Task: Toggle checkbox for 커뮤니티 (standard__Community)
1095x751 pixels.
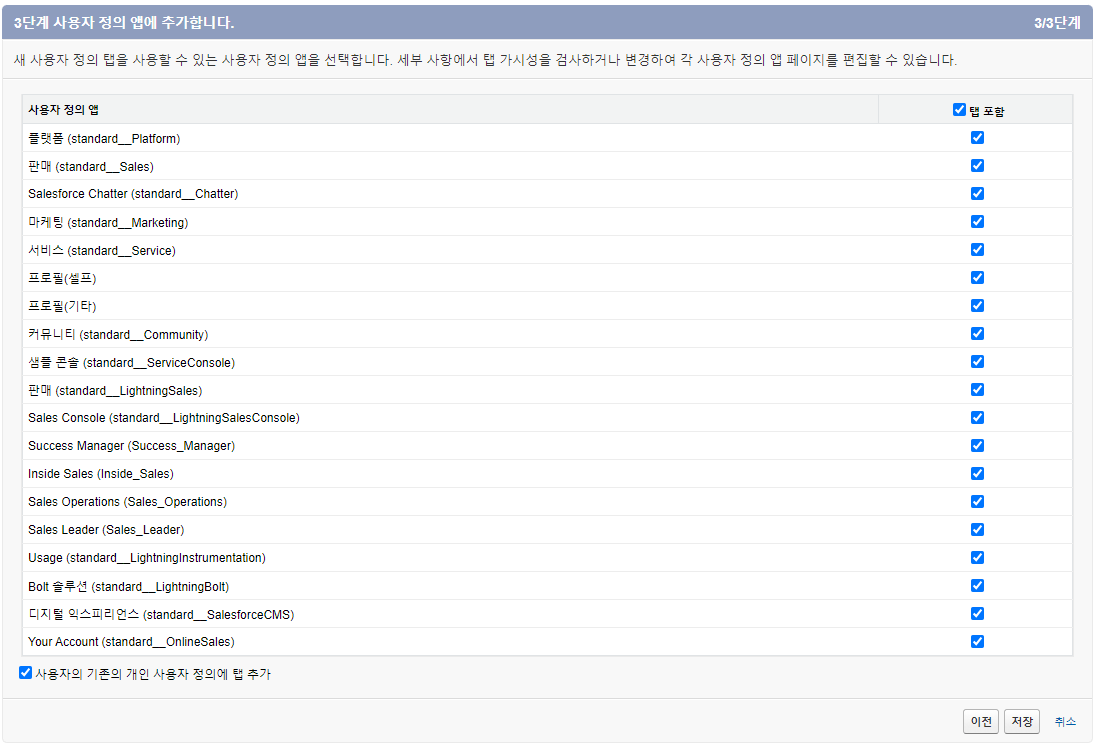Action: pyautogui.click(x=977, y=333)
